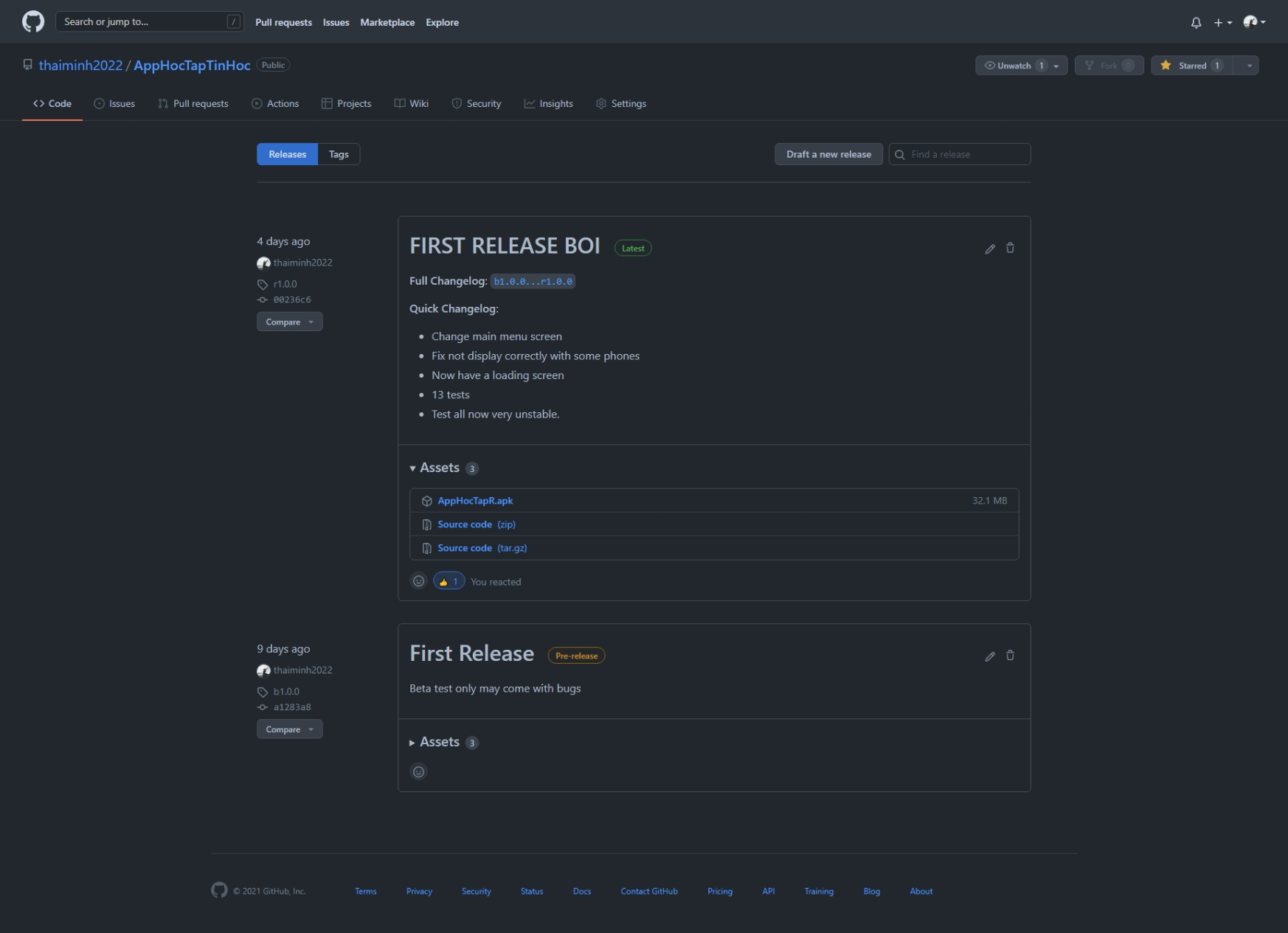1288x933 pixels.
Task: Open Compare dropdown for r1.0.0
Action: (x=289, y=322)
